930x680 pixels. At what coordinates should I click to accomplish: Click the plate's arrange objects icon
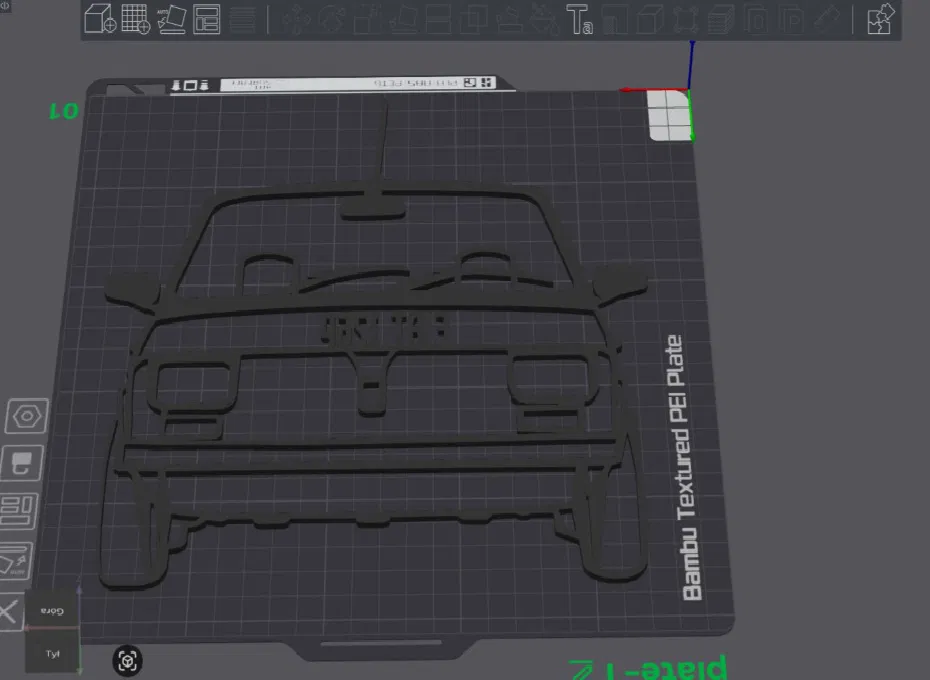(x=18, y=510)
